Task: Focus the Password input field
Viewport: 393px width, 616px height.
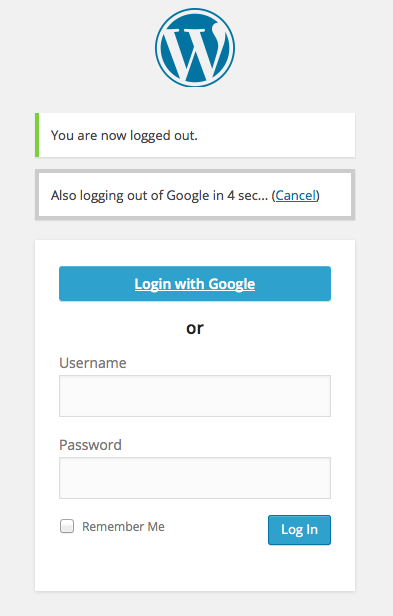Action: pyautogui.click(x=195, y=478)
